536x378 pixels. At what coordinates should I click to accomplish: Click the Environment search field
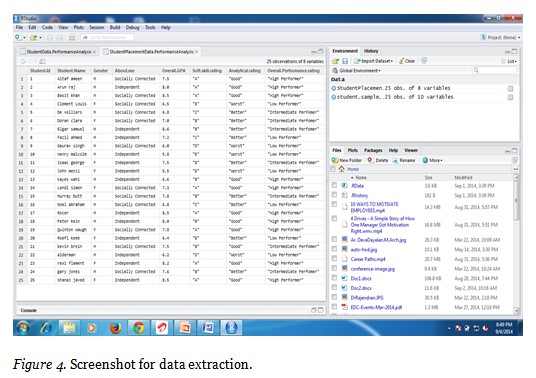494,70
